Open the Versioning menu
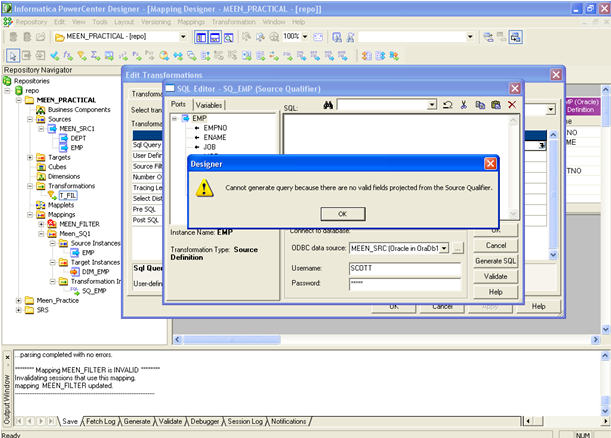 156,22
